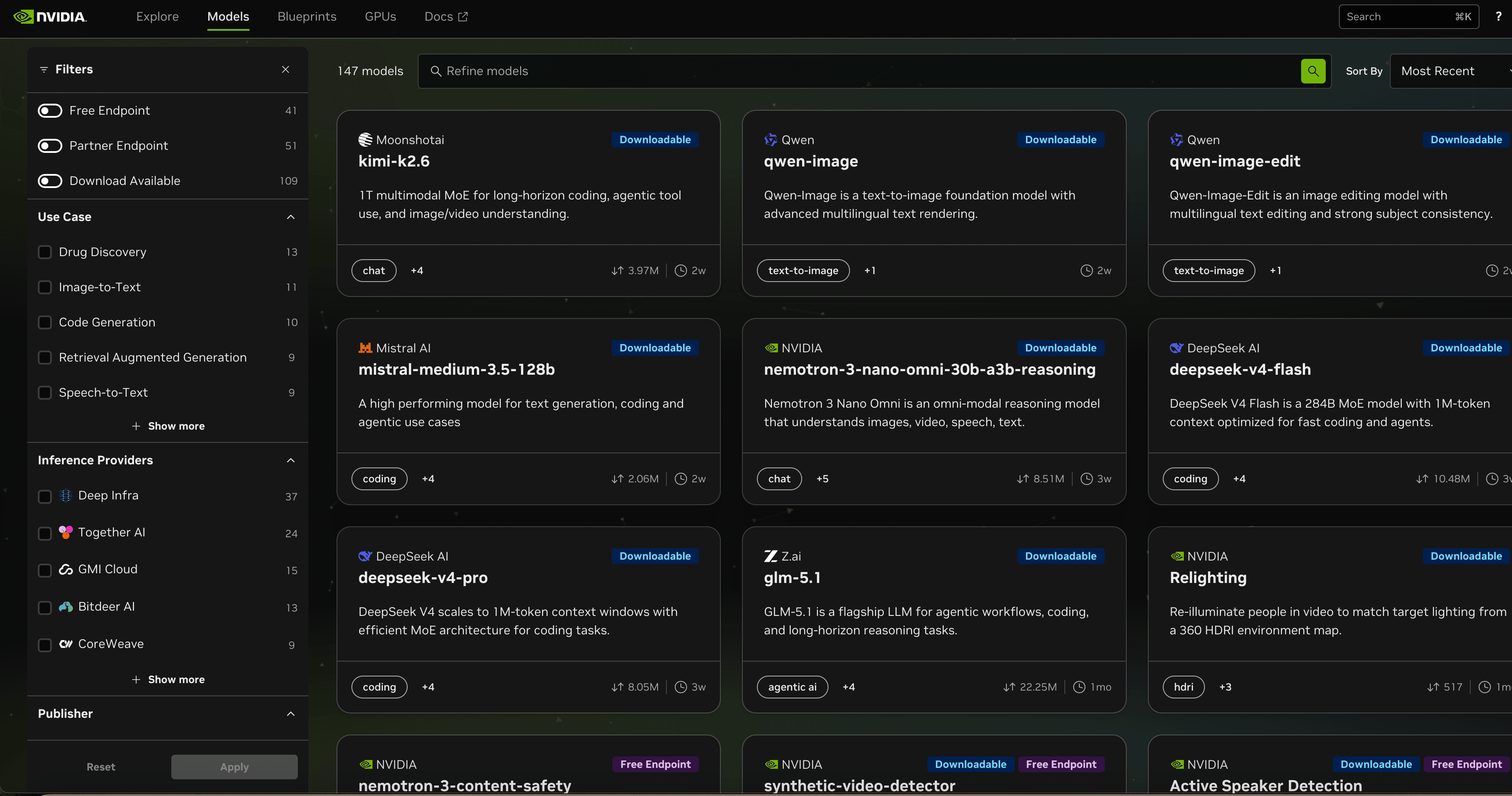Check the Speech-to-Text checkbox
1512x796 pixels.
pos(45,393)
